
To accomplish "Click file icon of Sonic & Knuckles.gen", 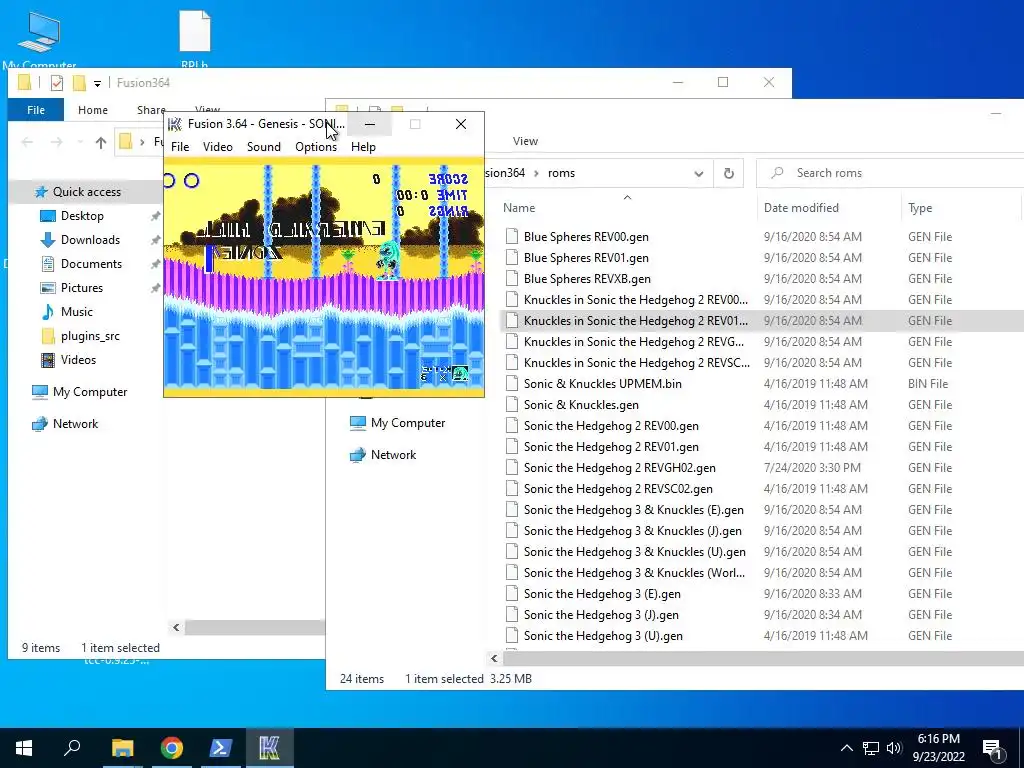I will (512, 405).
